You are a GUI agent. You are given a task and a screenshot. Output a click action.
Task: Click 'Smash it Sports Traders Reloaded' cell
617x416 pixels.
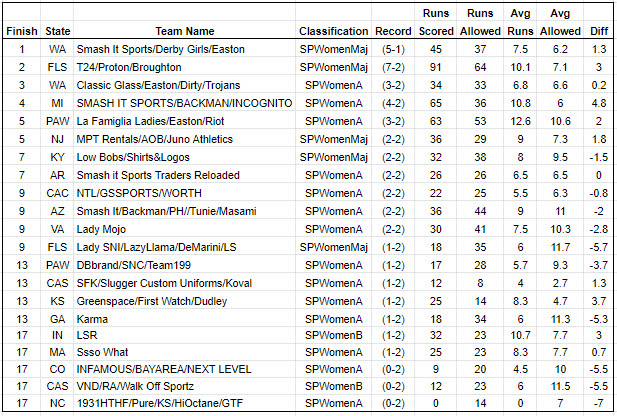tap(158, 175)
